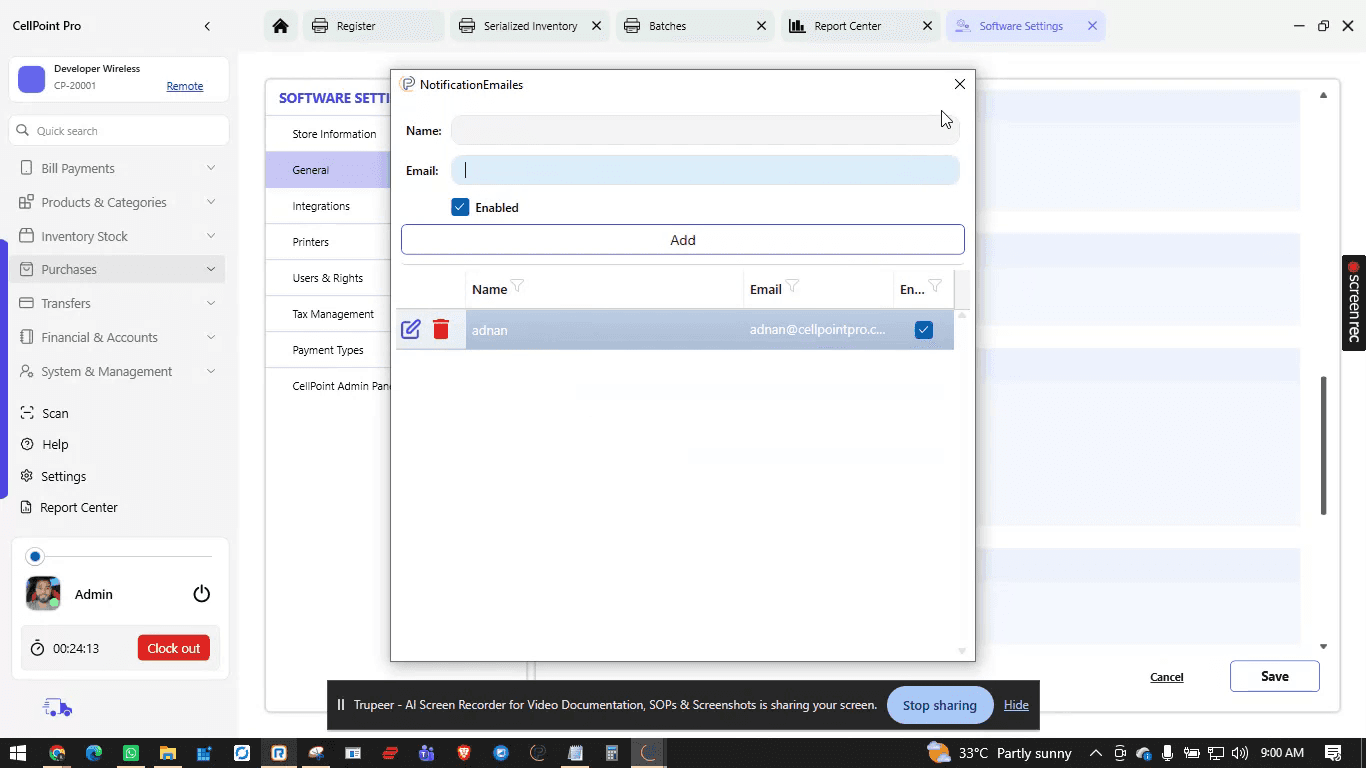Filter the Name column

click(x=517, y=287)
